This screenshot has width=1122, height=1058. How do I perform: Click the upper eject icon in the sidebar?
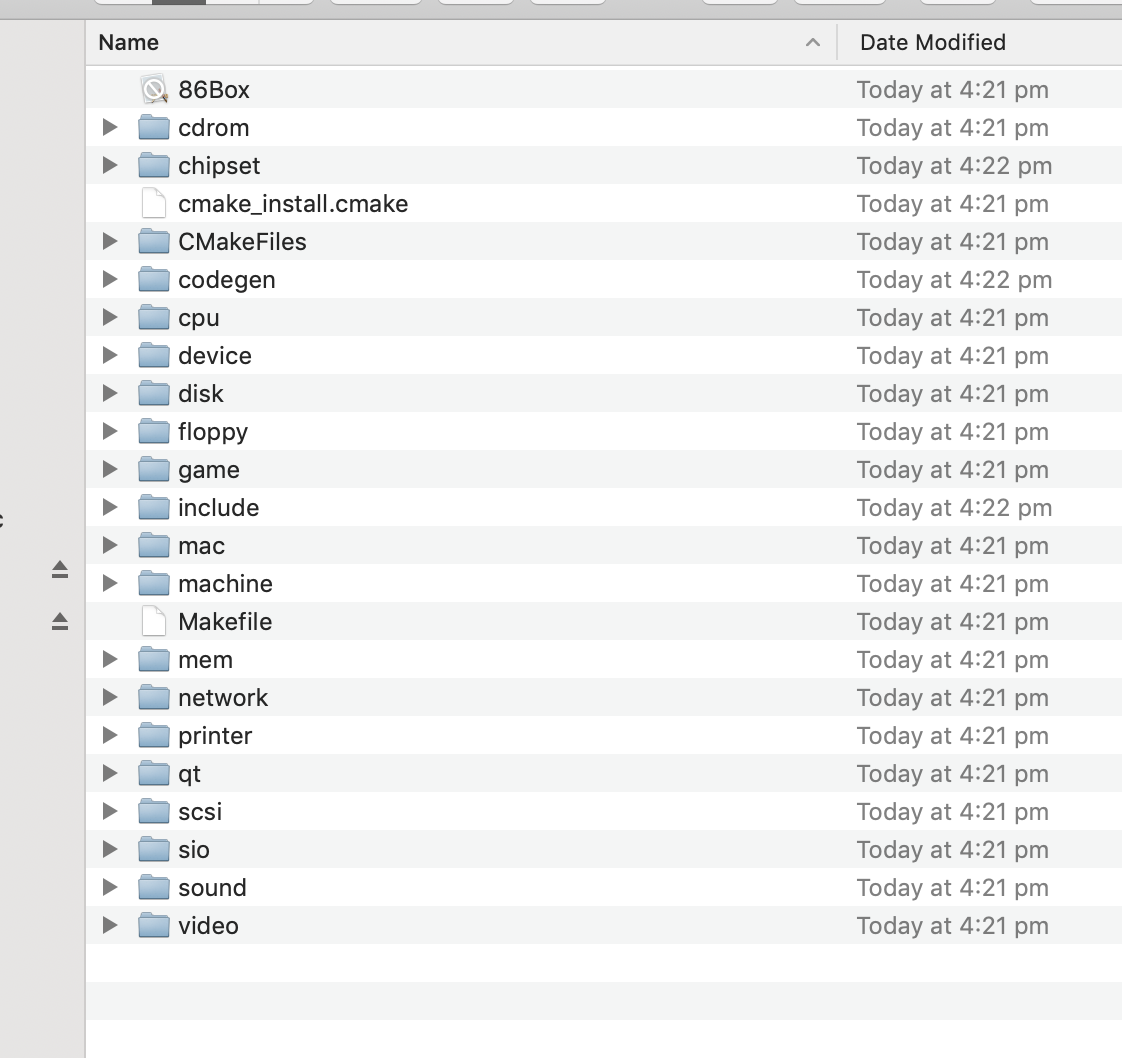(x=59, y=569)
